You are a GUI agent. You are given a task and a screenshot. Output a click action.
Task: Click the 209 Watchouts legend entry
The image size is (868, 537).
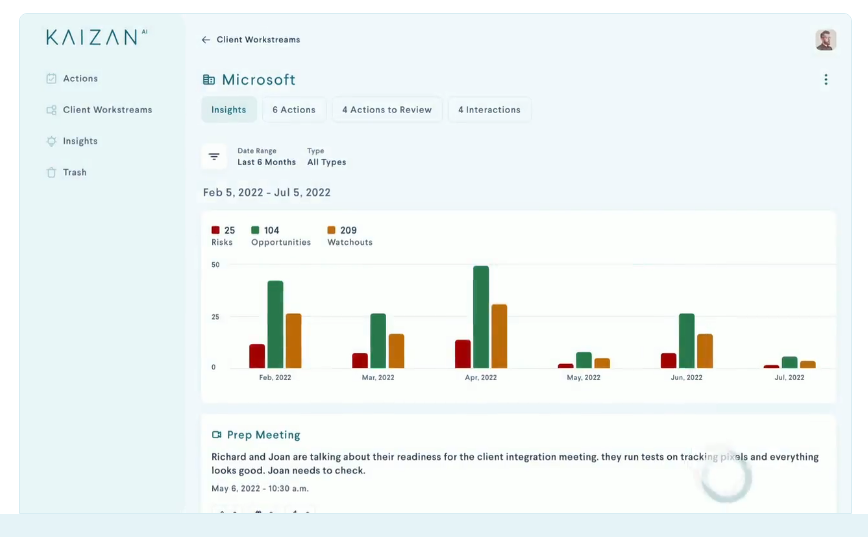[350, 236]
